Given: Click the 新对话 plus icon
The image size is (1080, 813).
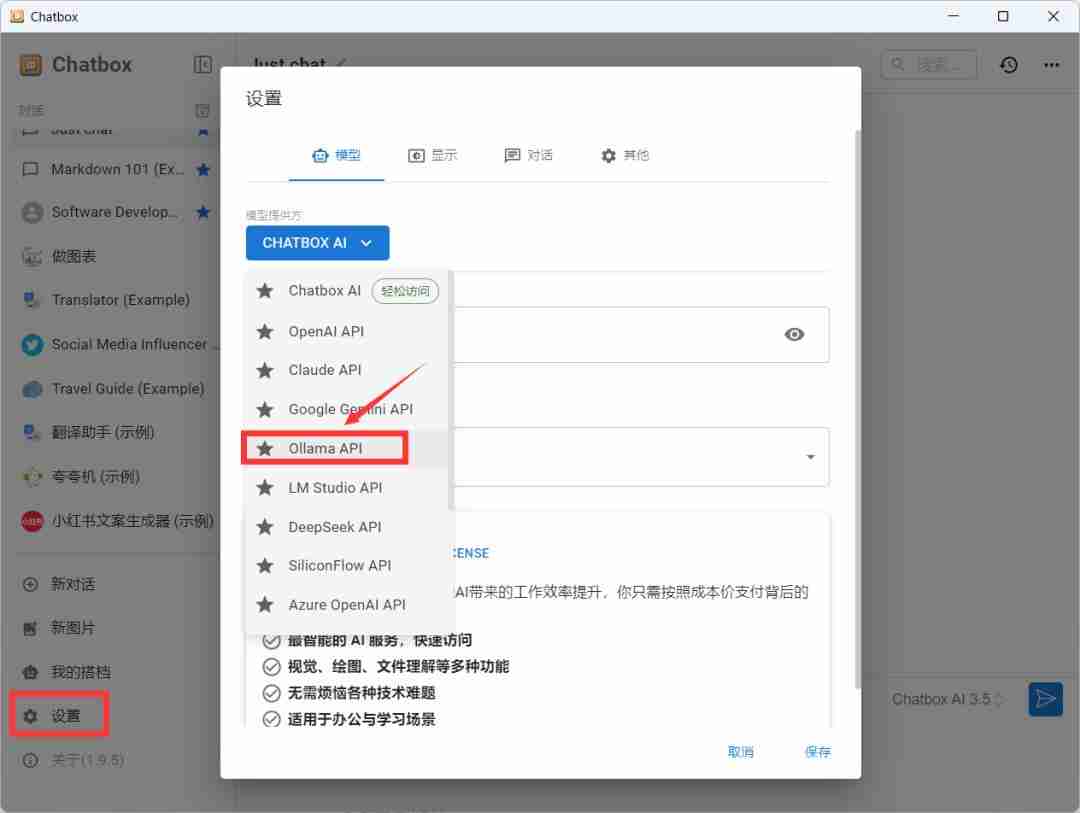Looking at the screenshot, I should coord(31,584).
